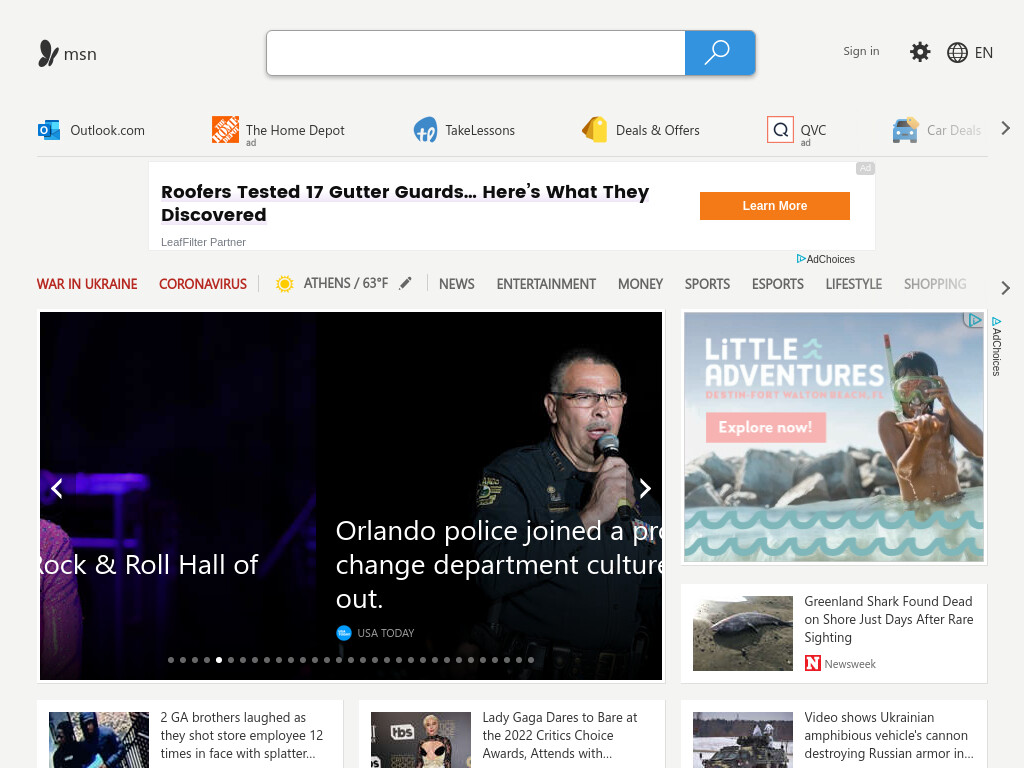Open the SPORTS tab
Viewport: 1024px width, 768px height.
tap(707, 284)
